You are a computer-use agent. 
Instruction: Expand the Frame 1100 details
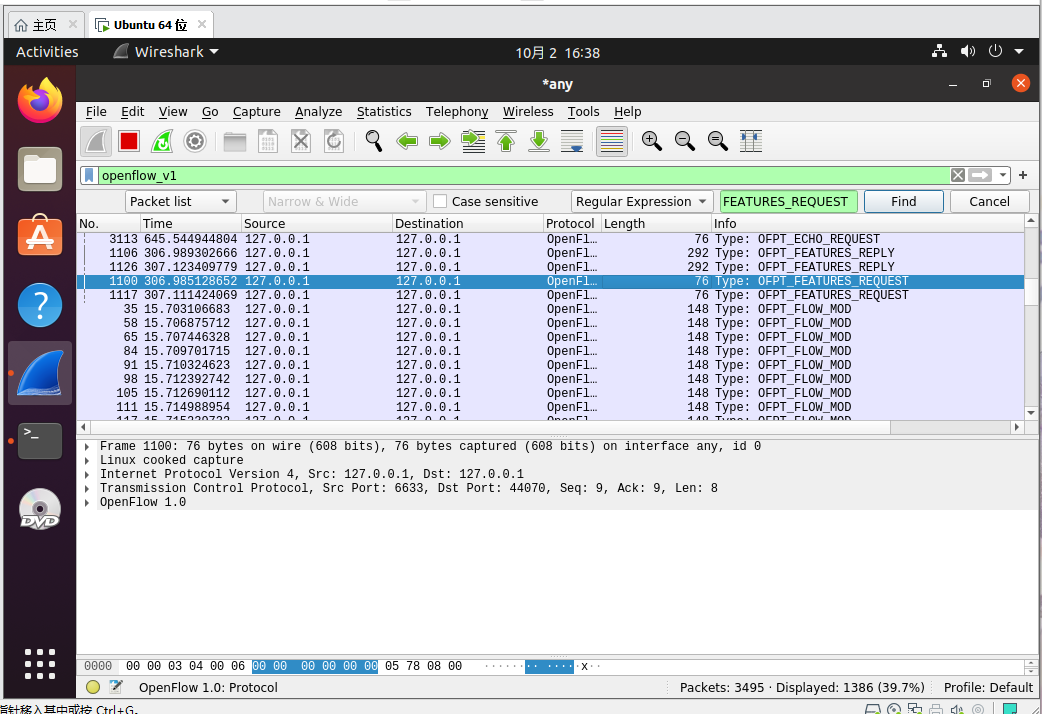pyautogui.click(x=87, y=447)
